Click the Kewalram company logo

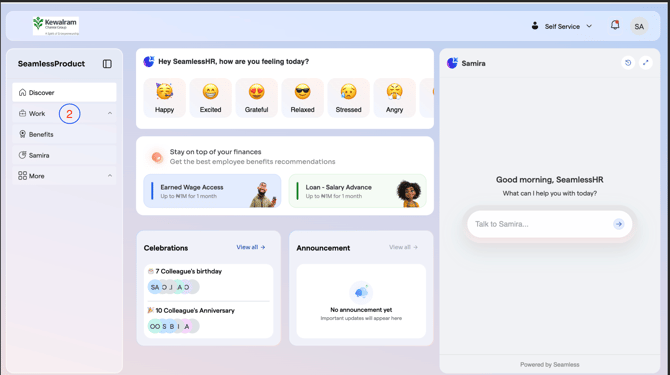click(x=56, y=26)
